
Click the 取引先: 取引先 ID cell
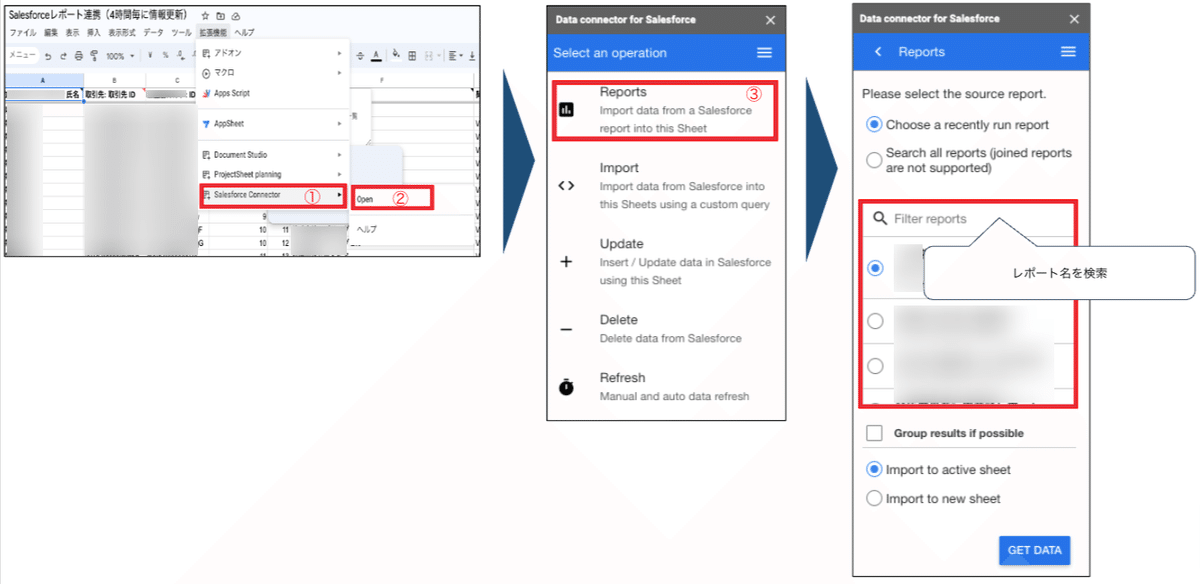(114, 95)
